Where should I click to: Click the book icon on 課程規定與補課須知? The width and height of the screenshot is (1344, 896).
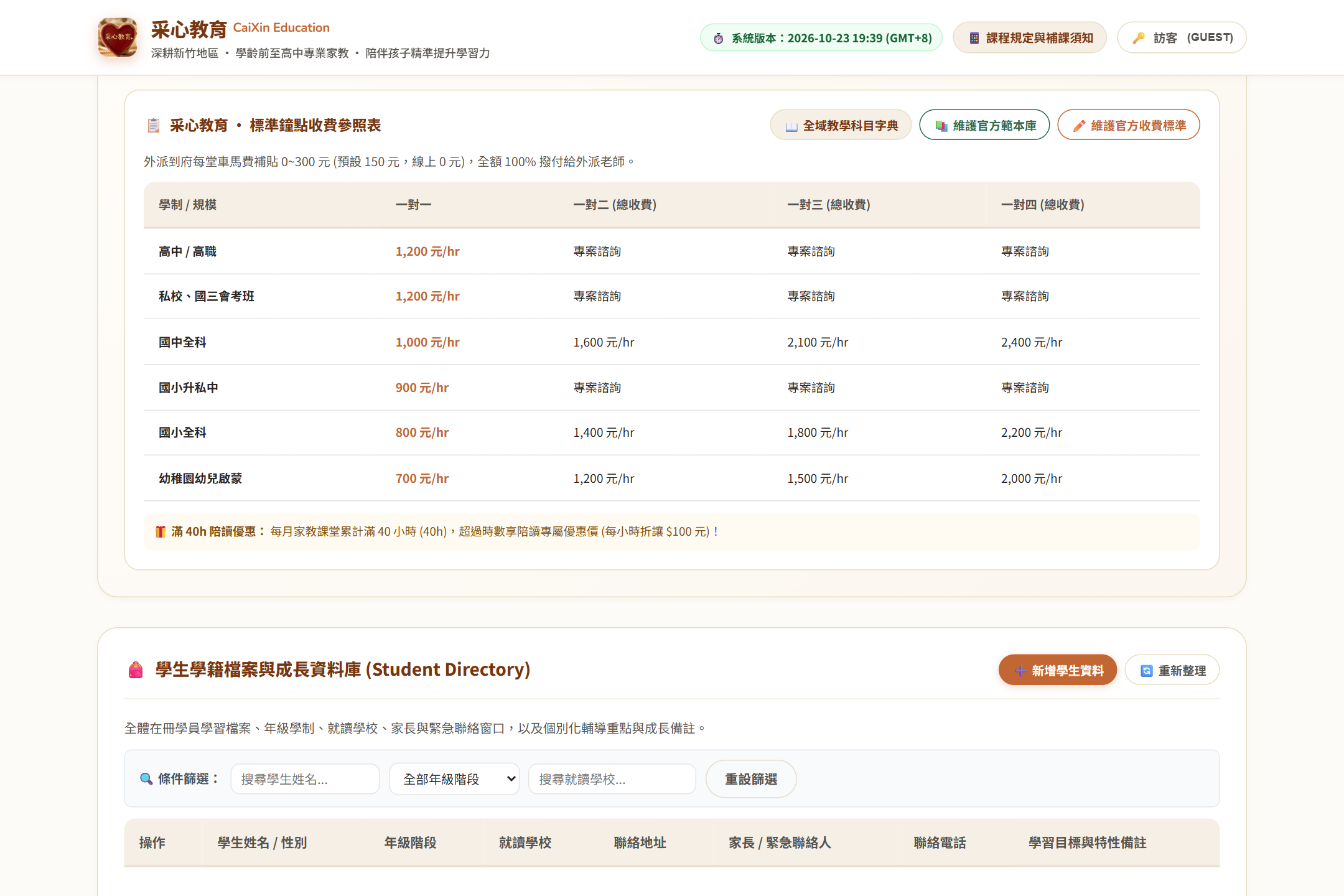974,38
